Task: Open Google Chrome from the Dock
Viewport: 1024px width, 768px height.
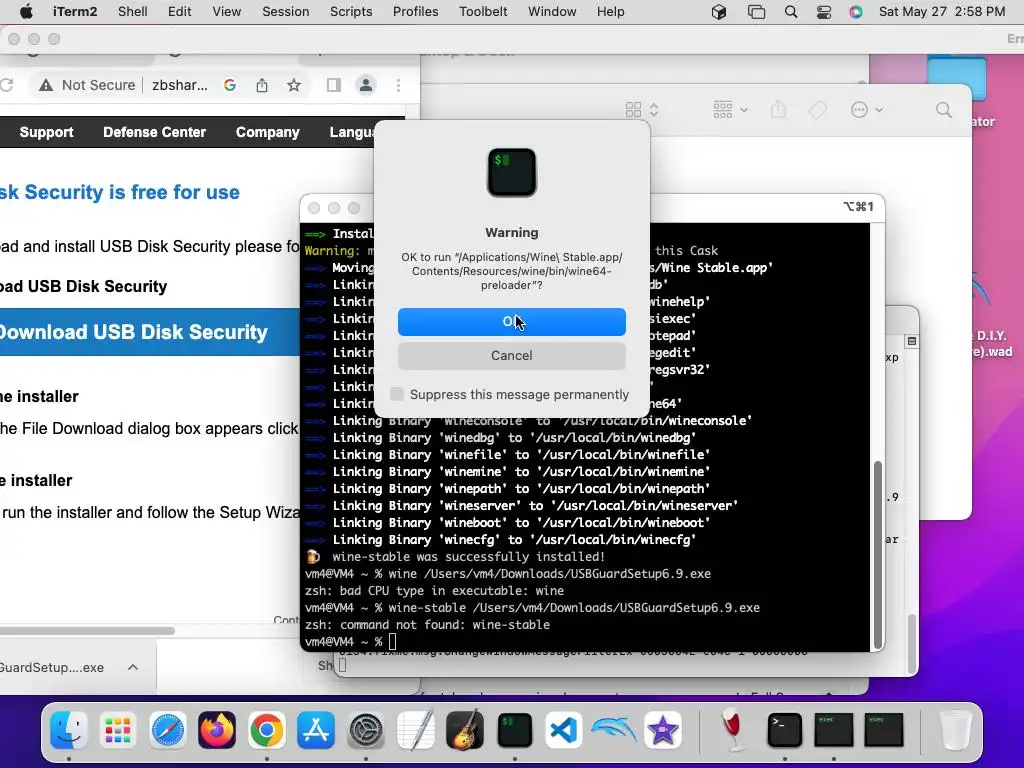Action: 266,730
